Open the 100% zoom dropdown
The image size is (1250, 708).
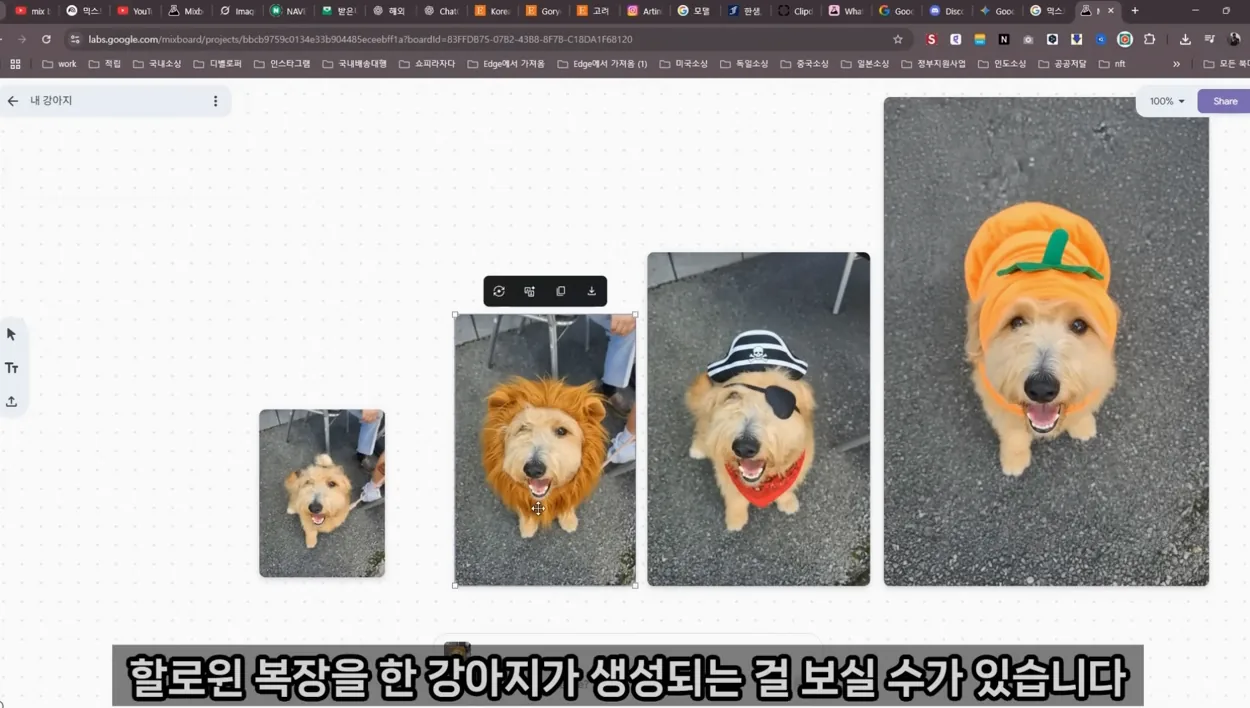click(x=1167, y=101)
